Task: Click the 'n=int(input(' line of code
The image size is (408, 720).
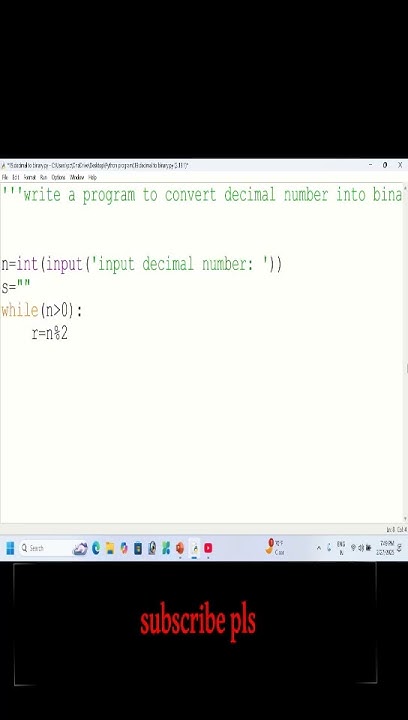Action: click(142, 264)
